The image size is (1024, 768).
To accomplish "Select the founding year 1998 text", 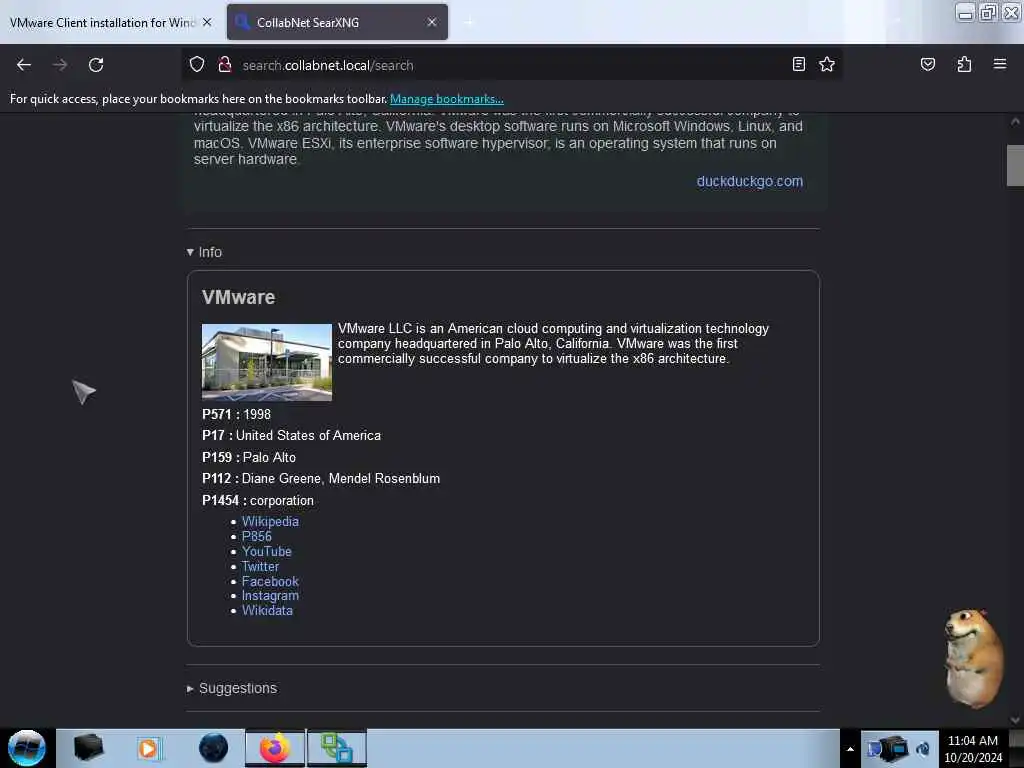I will 257,414.
